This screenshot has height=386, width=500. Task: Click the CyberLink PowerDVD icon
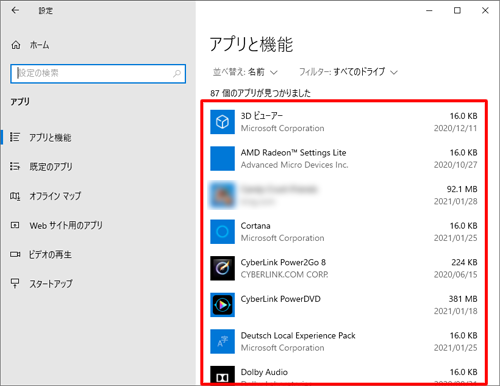(222, 305)
